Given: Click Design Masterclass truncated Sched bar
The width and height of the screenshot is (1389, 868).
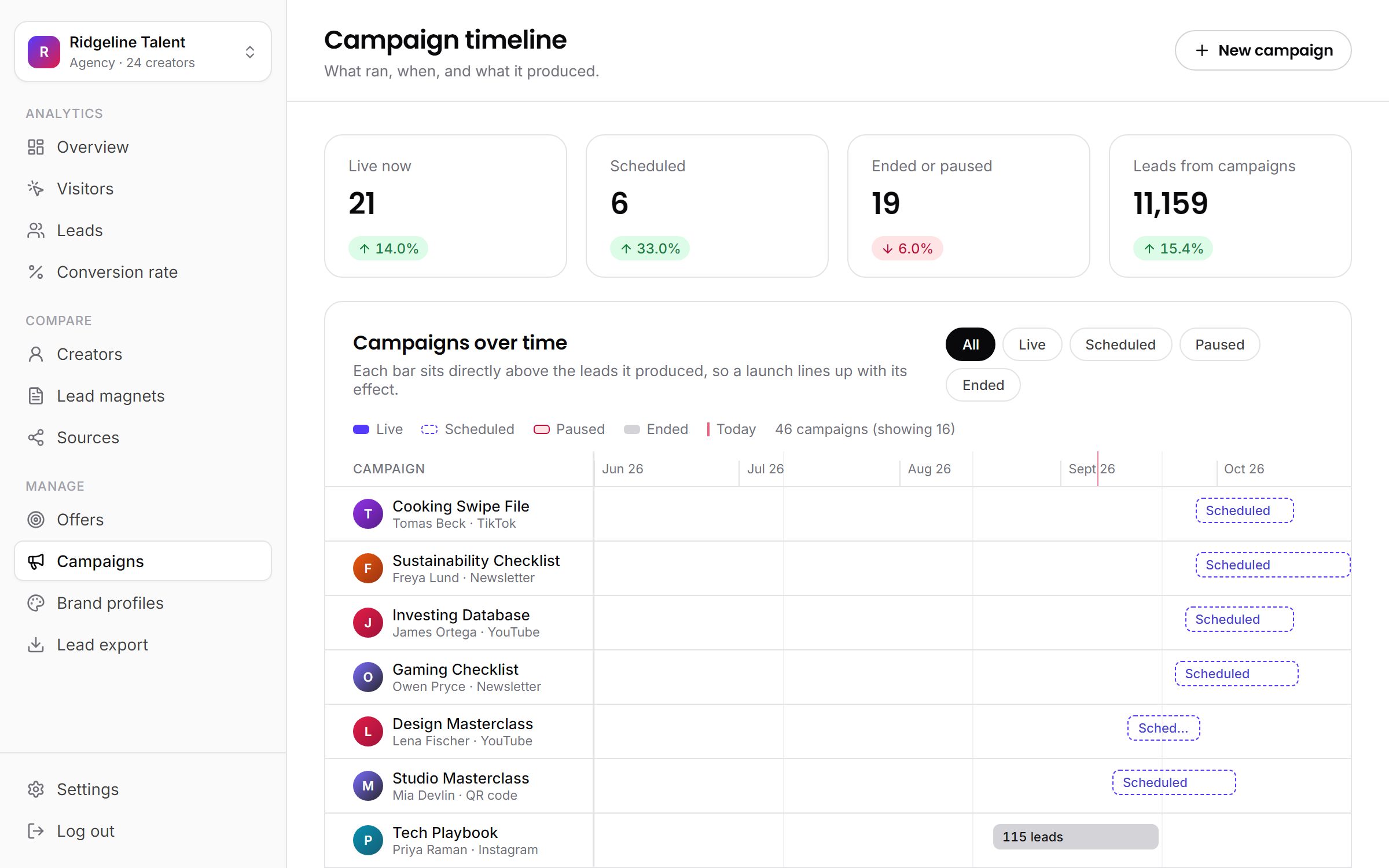Looking at the screenshot, I should (1163, 728).
